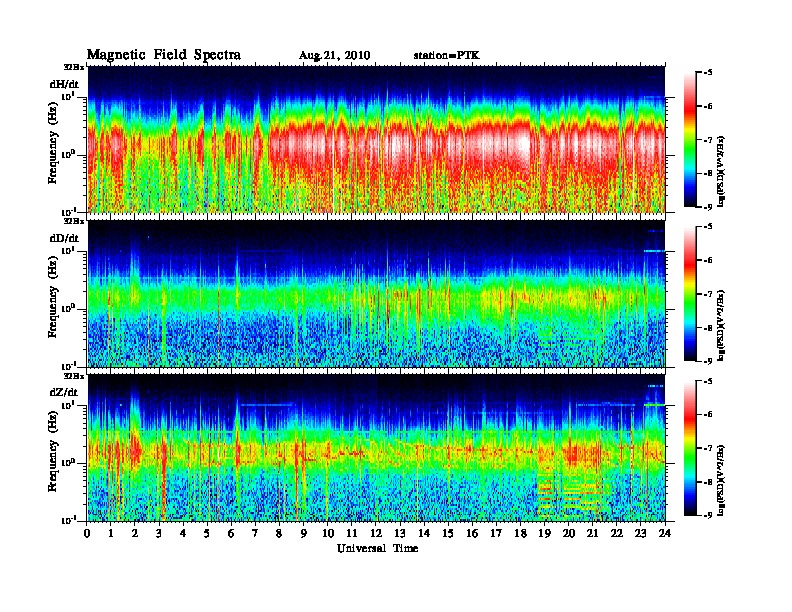Click hour "20" on the time axis
This screenshot has height=612, width=792.
click(x=569, y=533)
